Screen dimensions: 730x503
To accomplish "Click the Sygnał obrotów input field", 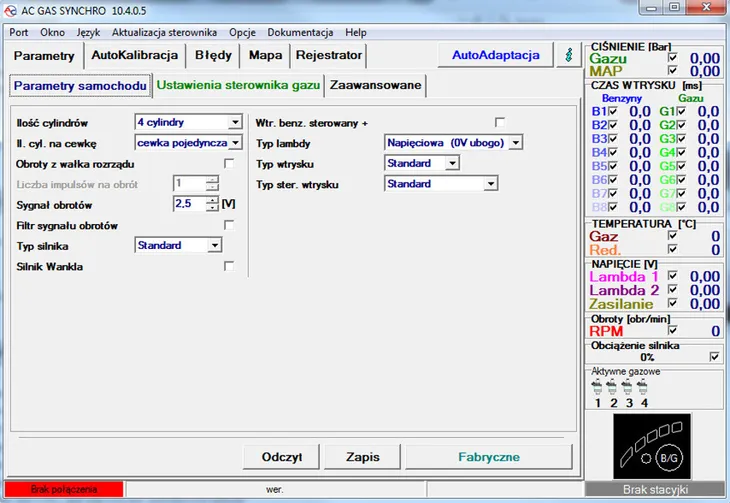I will coord(190,204).
